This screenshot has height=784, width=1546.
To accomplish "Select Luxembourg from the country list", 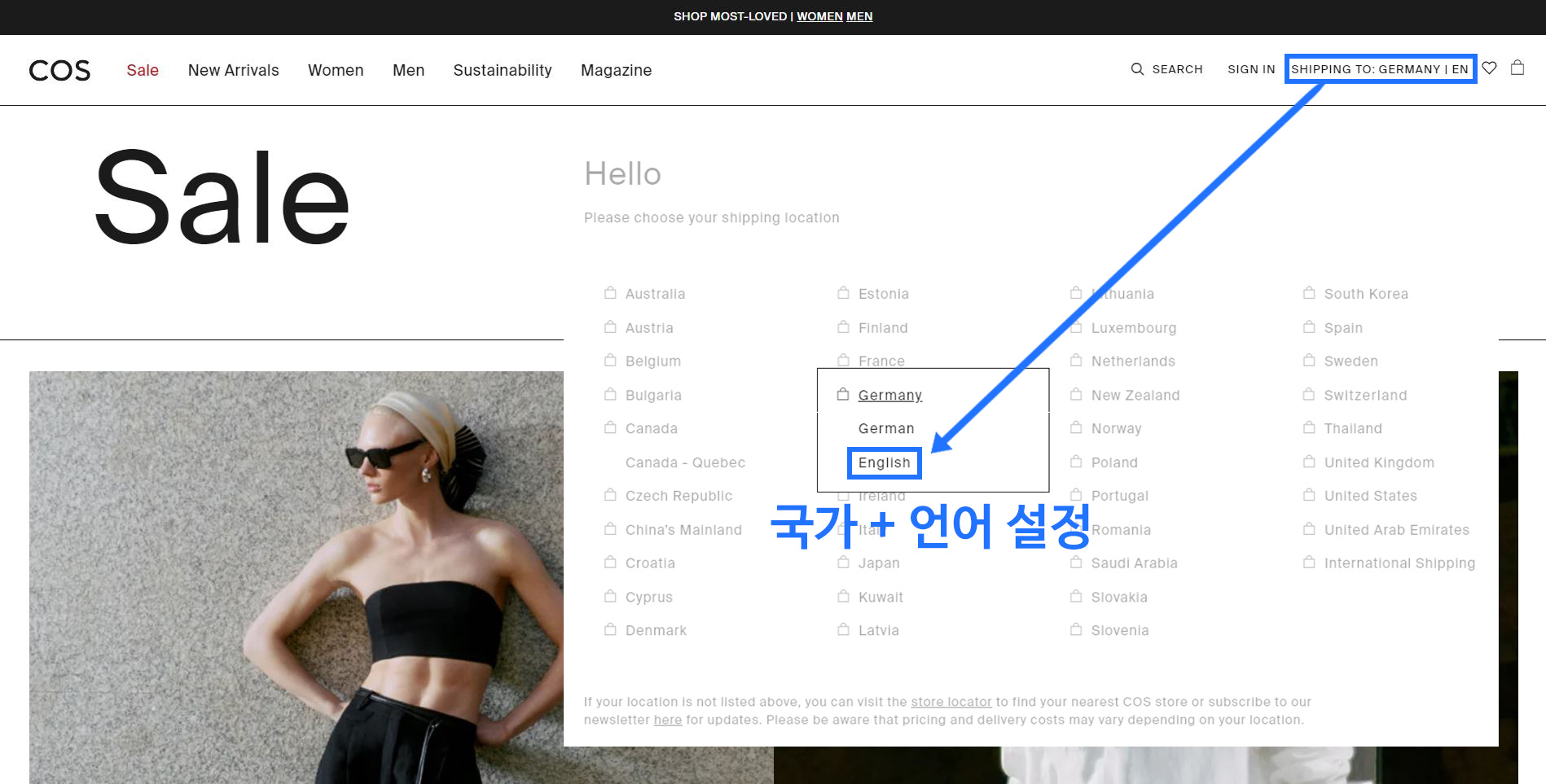I will (x=1134, y=328).
